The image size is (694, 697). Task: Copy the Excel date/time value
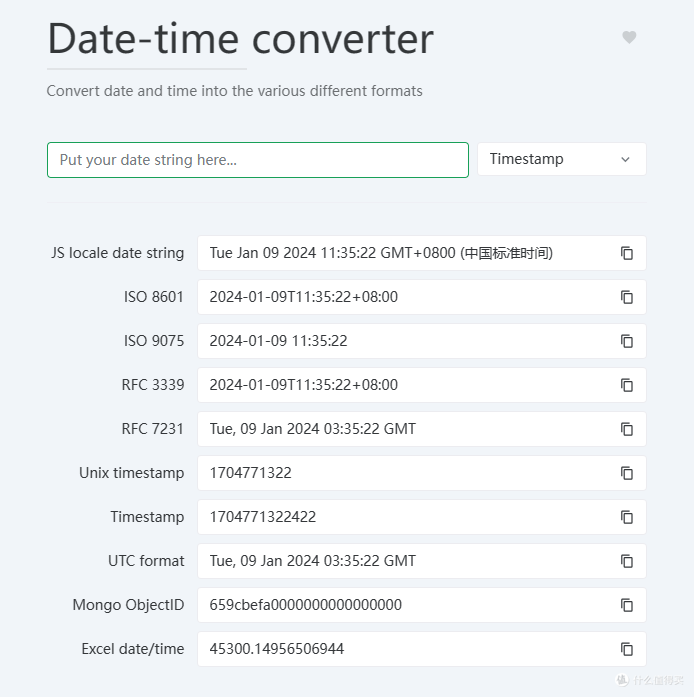coord(627,649)
